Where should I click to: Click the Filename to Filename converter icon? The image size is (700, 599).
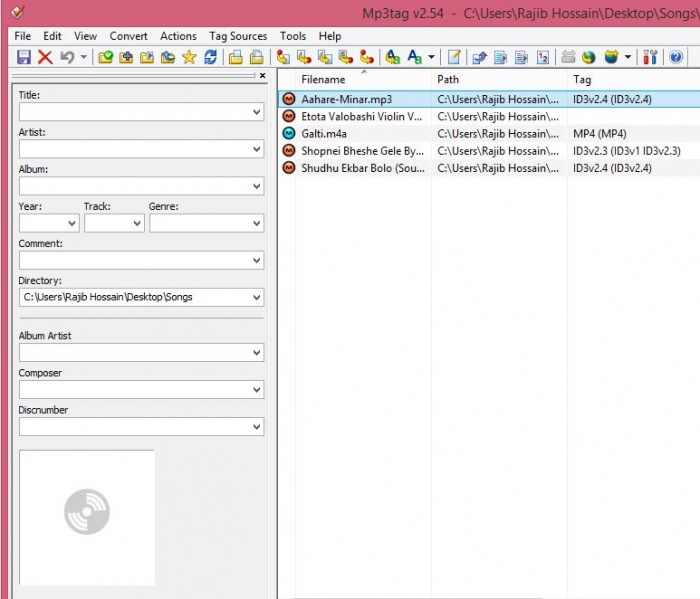tap(325, 57)
